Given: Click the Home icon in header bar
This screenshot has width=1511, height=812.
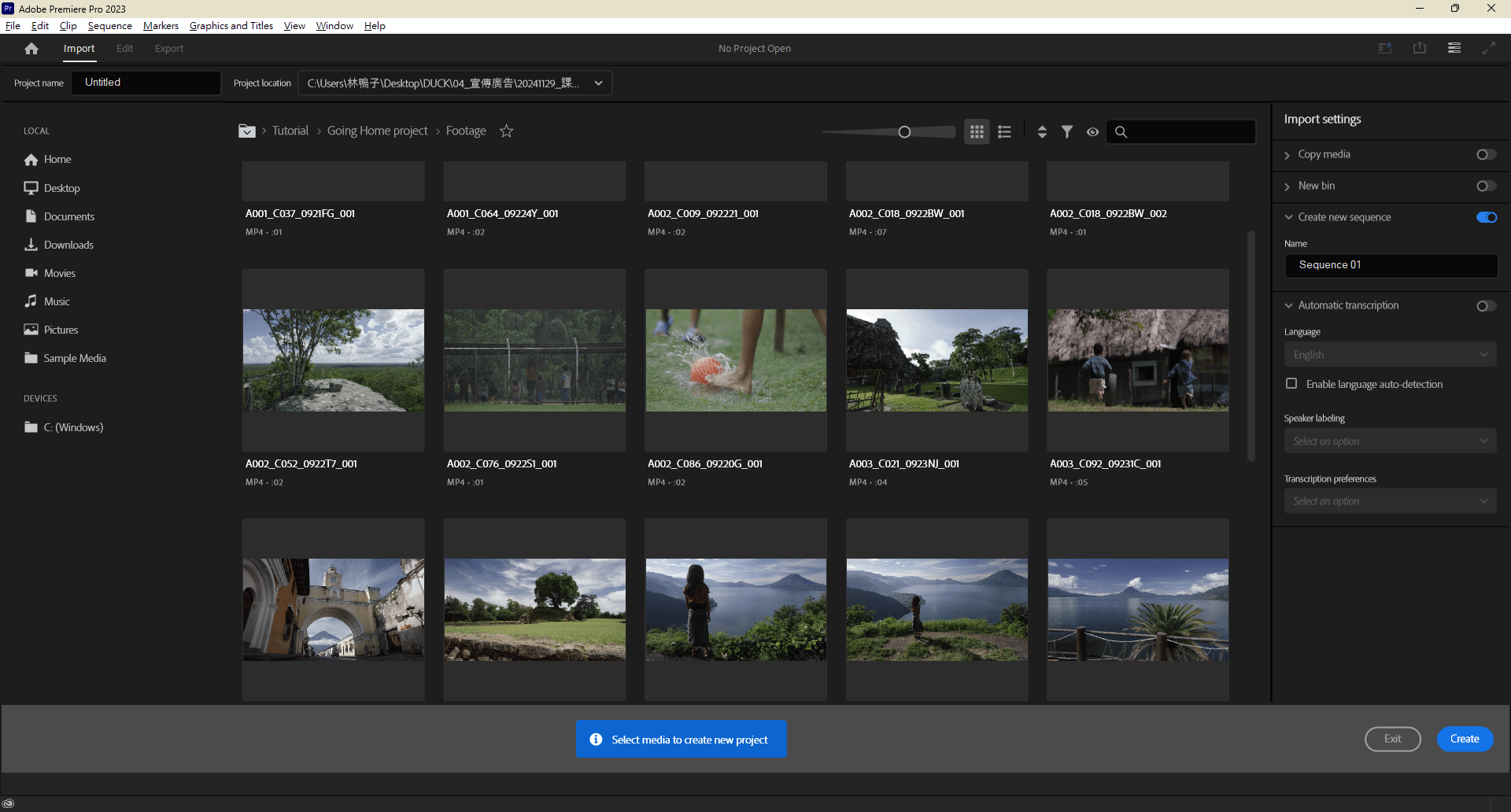Looking at the screenshot, I should click(31, 49).
